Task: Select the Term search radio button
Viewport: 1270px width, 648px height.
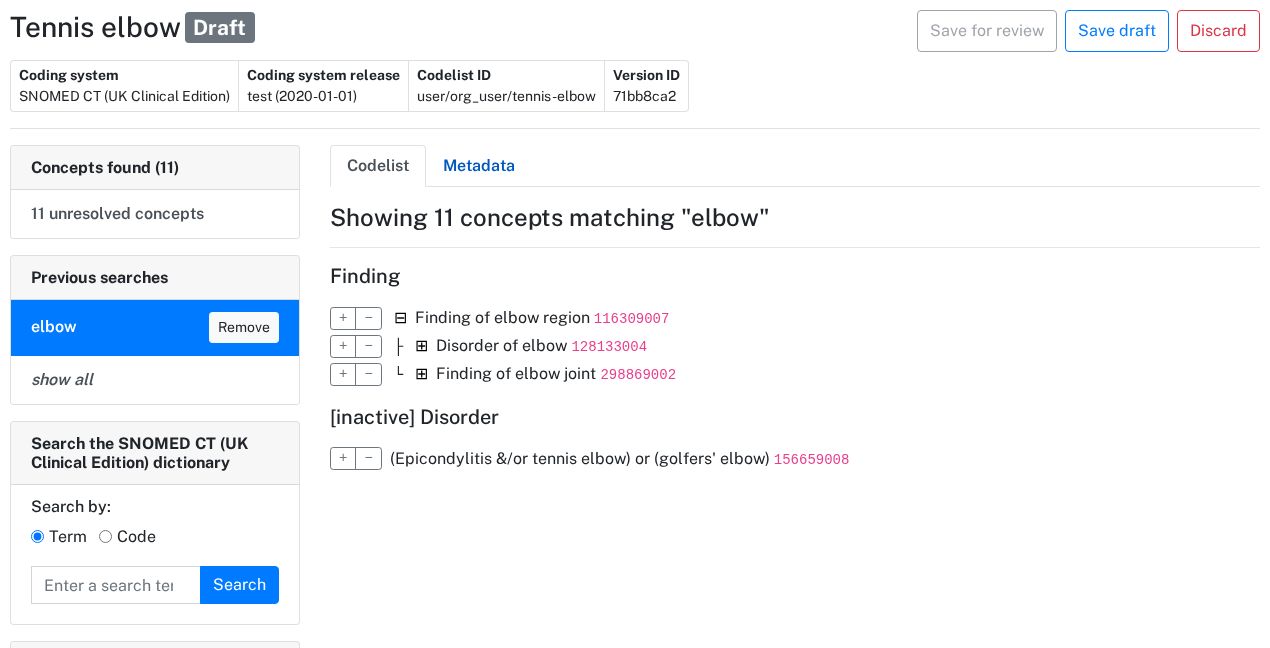Action: 38,537
